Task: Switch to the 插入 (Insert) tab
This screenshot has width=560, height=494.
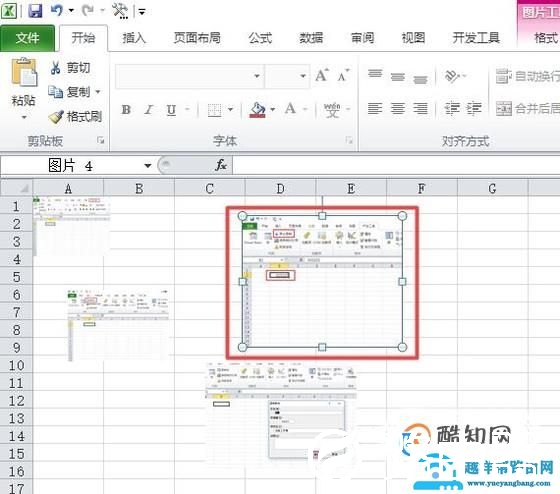Action: (x=134, y=38)
